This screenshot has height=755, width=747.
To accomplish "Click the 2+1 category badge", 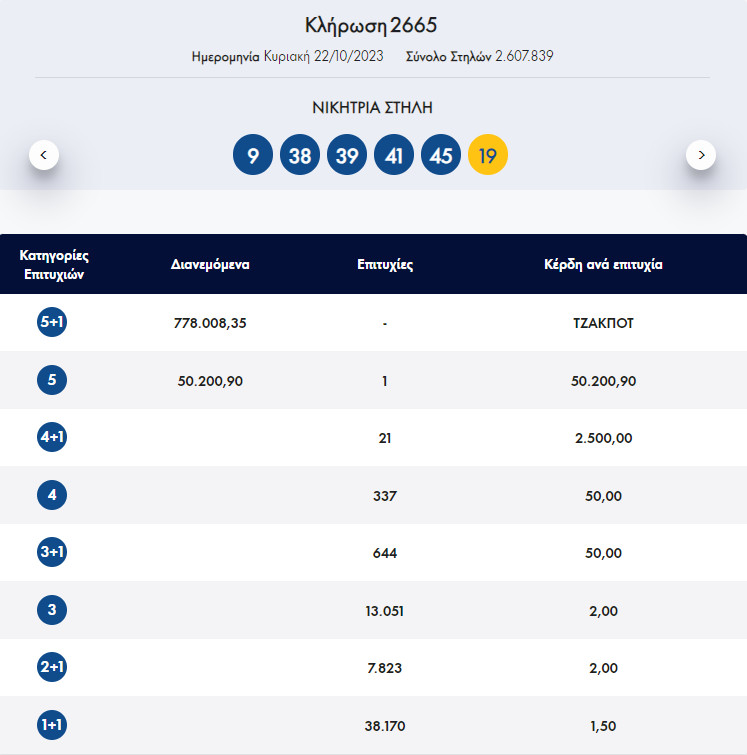I will [x=52, y=668].
